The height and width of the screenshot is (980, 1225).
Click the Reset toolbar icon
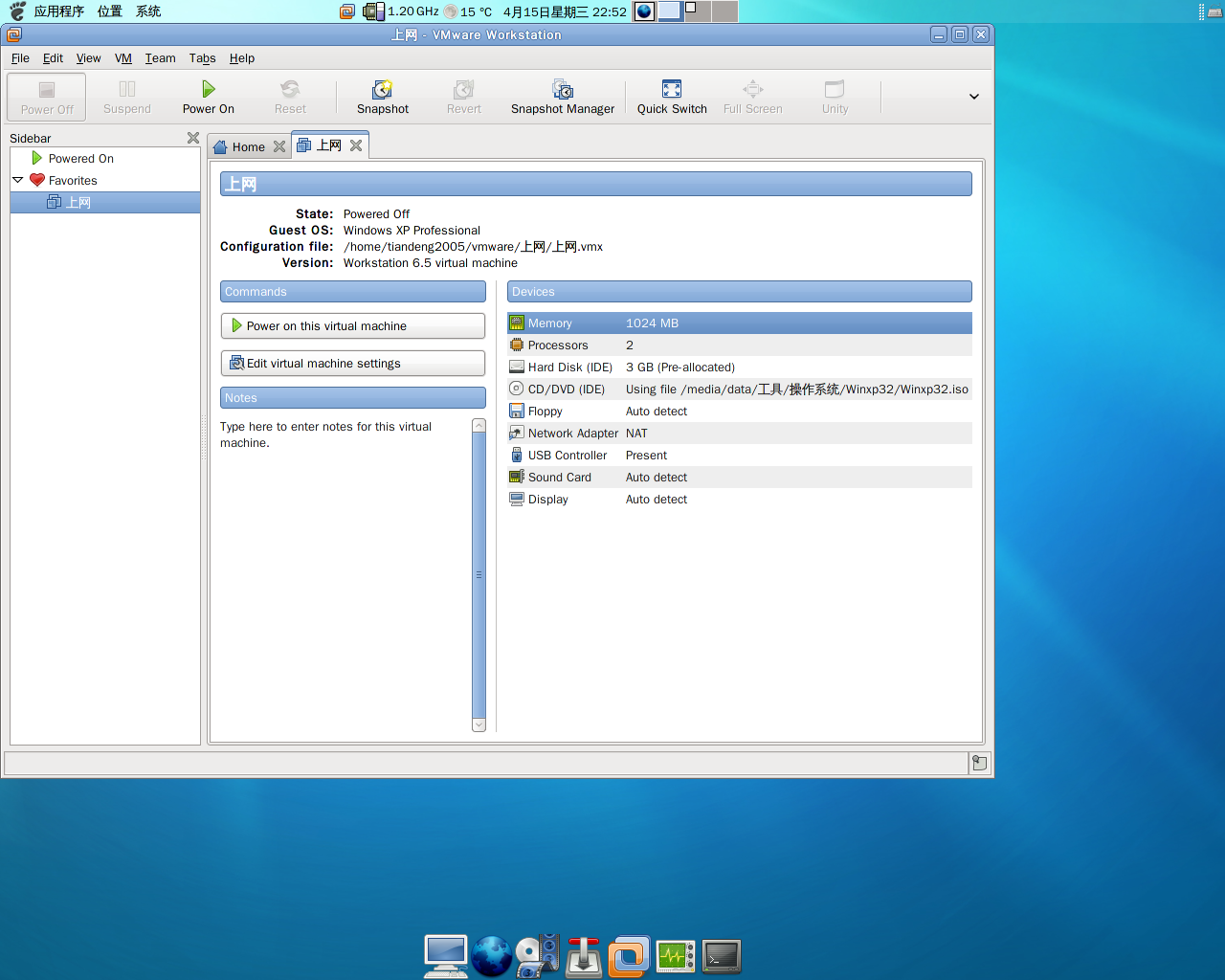pos(290,89)
